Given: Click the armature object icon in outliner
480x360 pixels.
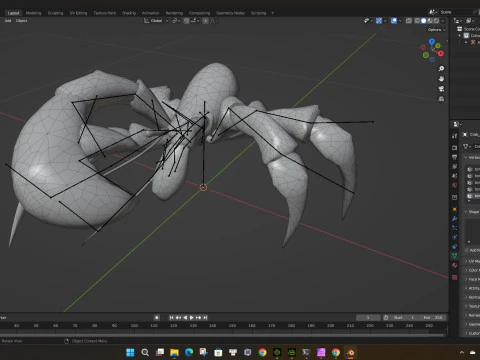Looking at the screenshot, I should [473, 42].
